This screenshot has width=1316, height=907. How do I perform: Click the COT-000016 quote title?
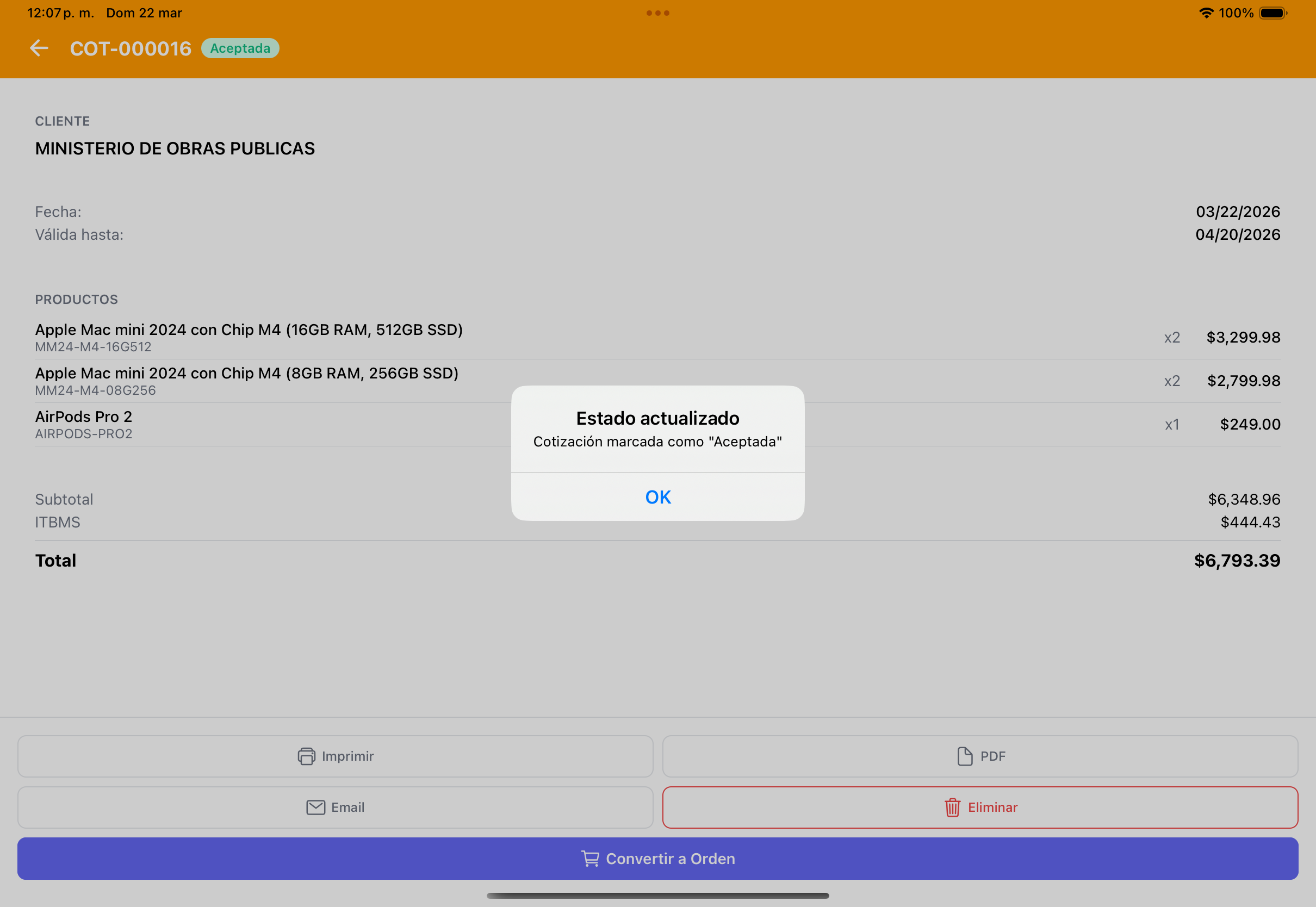131,48
